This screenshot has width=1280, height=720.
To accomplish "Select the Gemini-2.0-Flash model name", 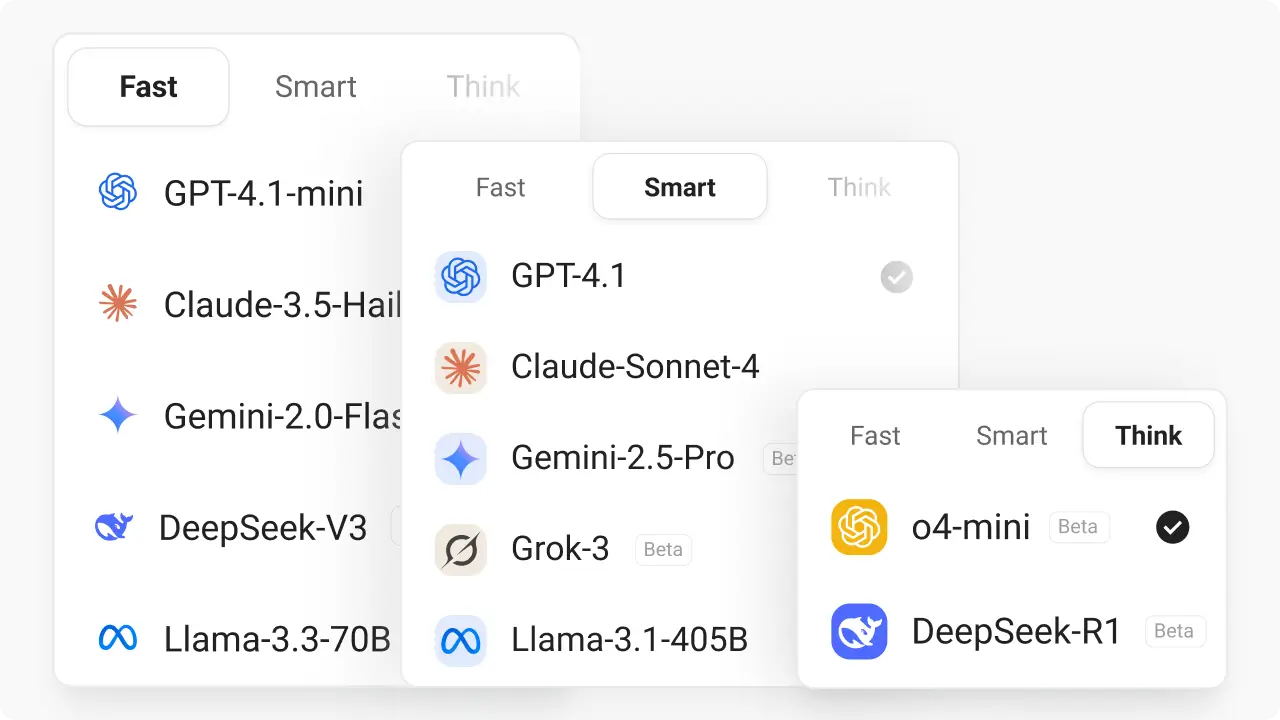I will (283, 416).
